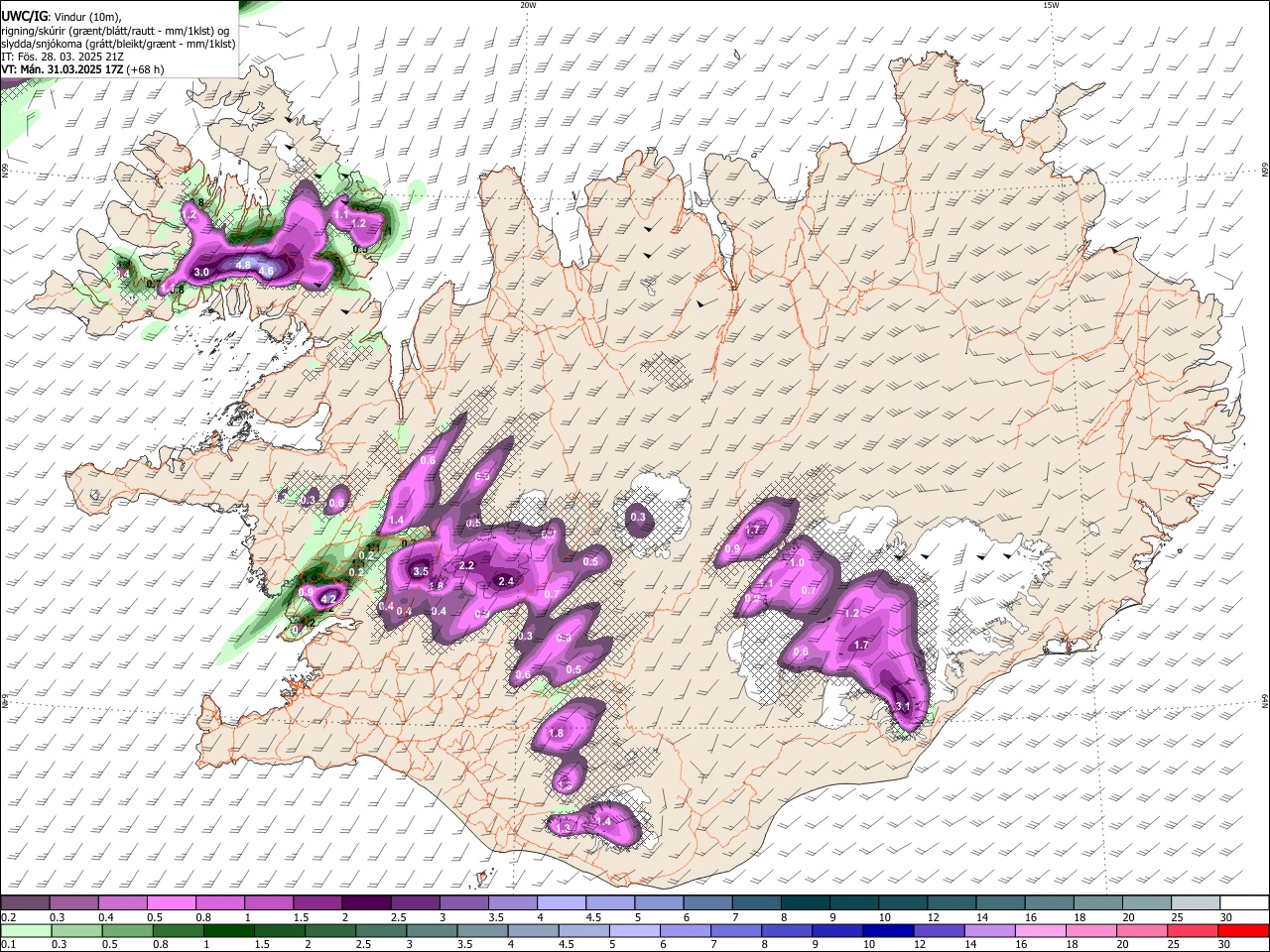Viewport: 1270px width, 952px height.
Task: Click the '1.3' precipitation value near south coast
Action: click(x=564, y=827)
